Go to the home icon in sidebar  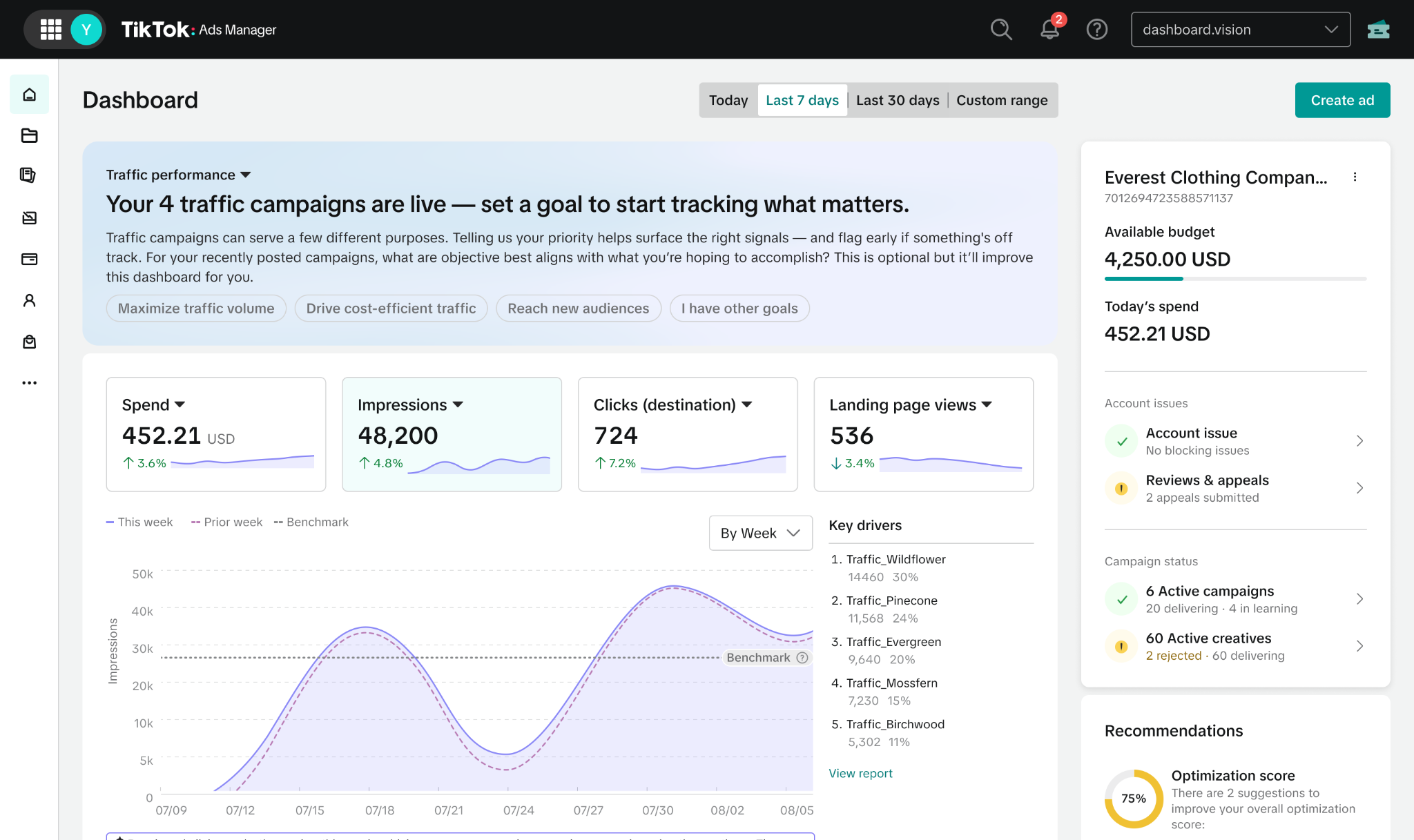[x=29, y=95]
